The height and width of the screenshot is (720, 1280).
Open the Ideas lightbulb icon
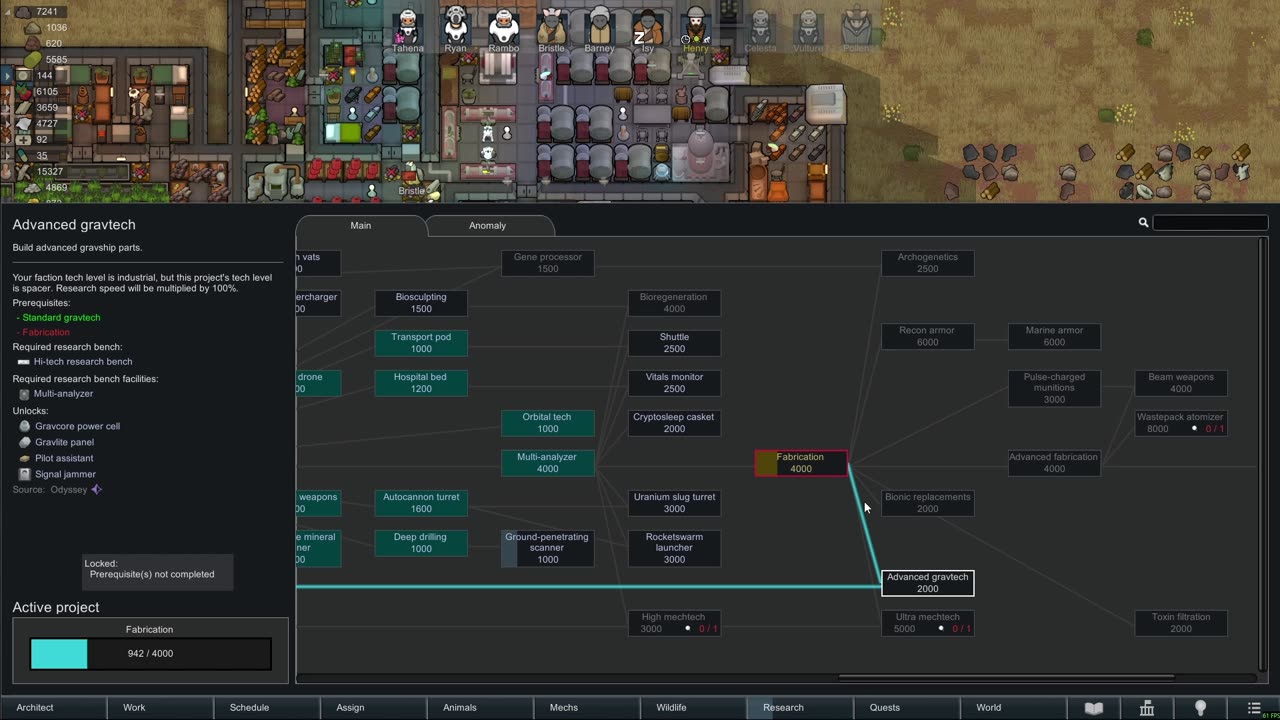click(1201, 708)
